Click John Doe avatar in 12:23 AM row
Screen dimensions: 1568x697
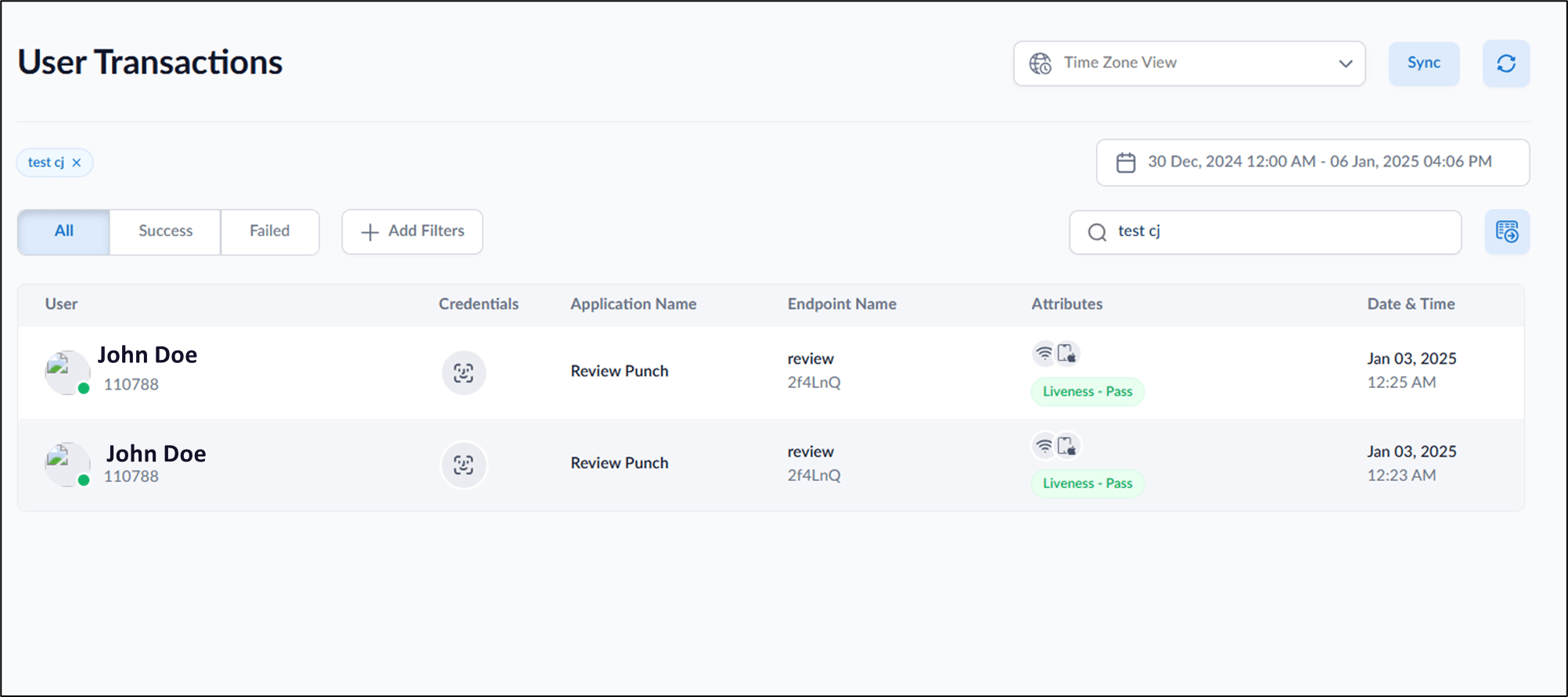[x=67, y=465]
